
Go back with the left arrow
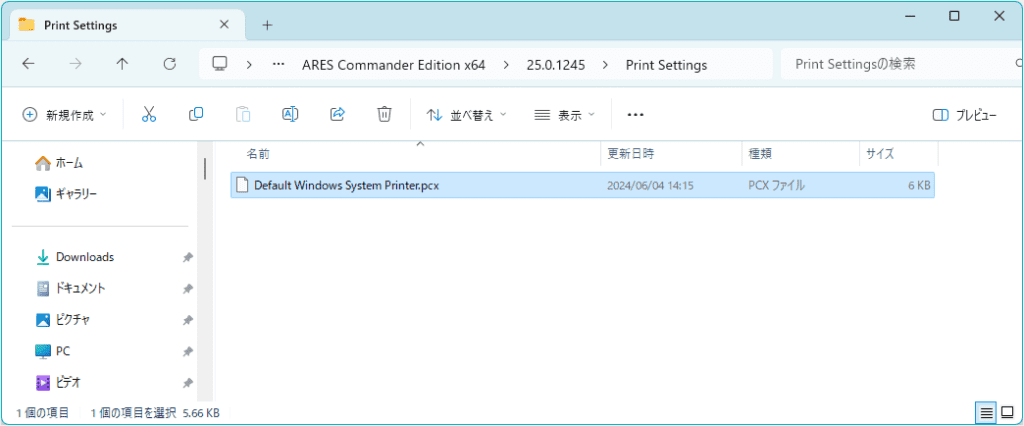[28, 64]
